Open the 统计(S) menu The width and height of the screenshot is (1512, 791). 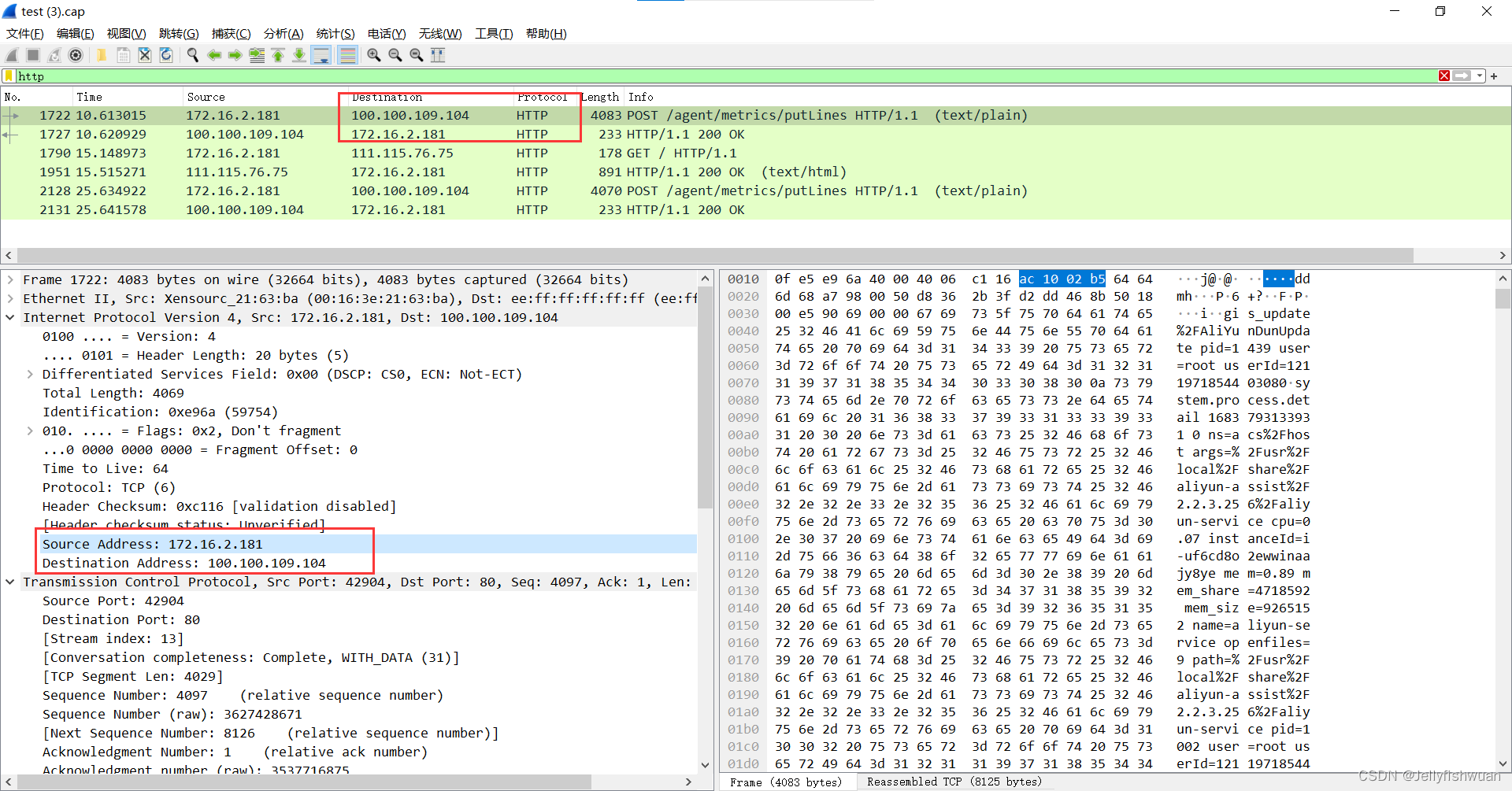[x=335, y=34]
